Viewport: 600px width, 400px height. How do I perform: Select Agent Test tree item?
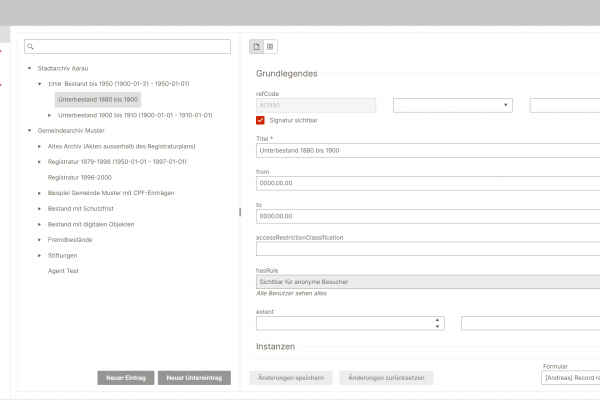[x=63, y=271]
